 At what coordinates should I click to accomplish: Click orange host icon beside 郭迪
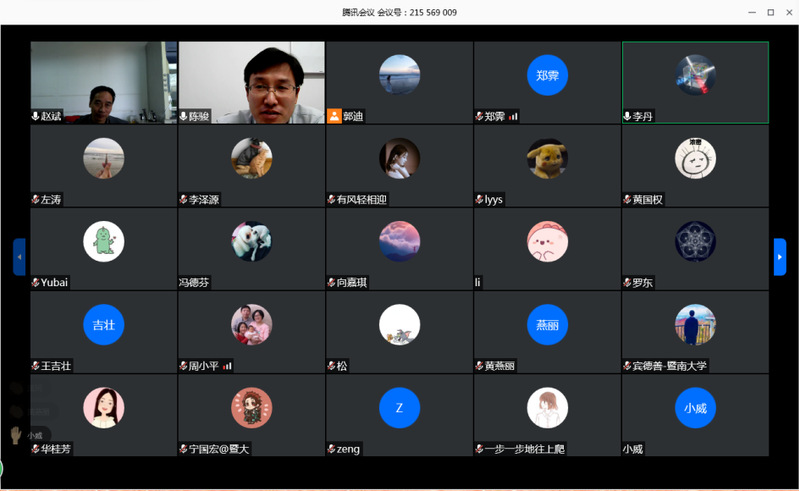click(x=334, y=116)
